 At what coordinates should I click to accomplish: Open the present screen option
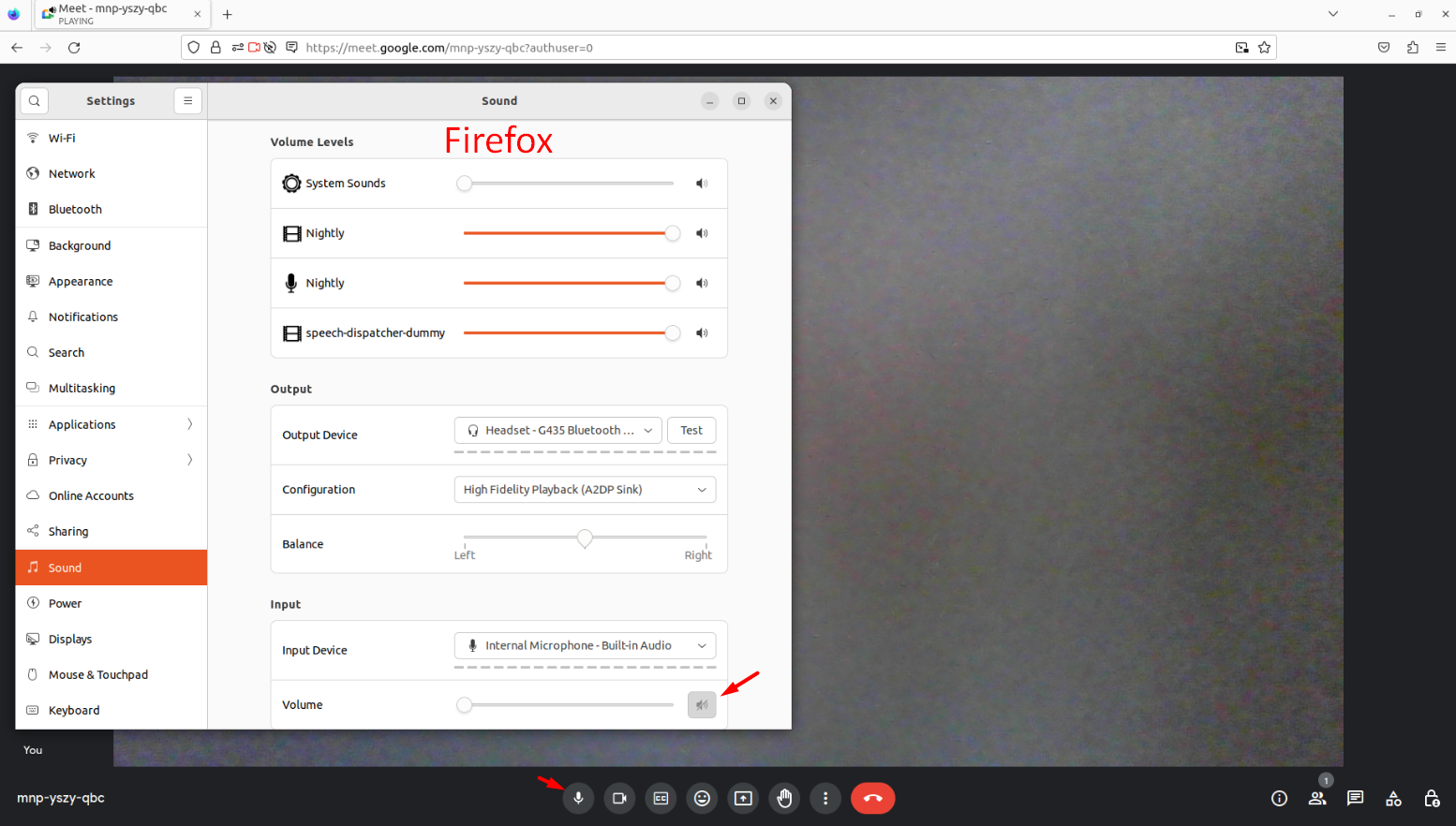743,798
